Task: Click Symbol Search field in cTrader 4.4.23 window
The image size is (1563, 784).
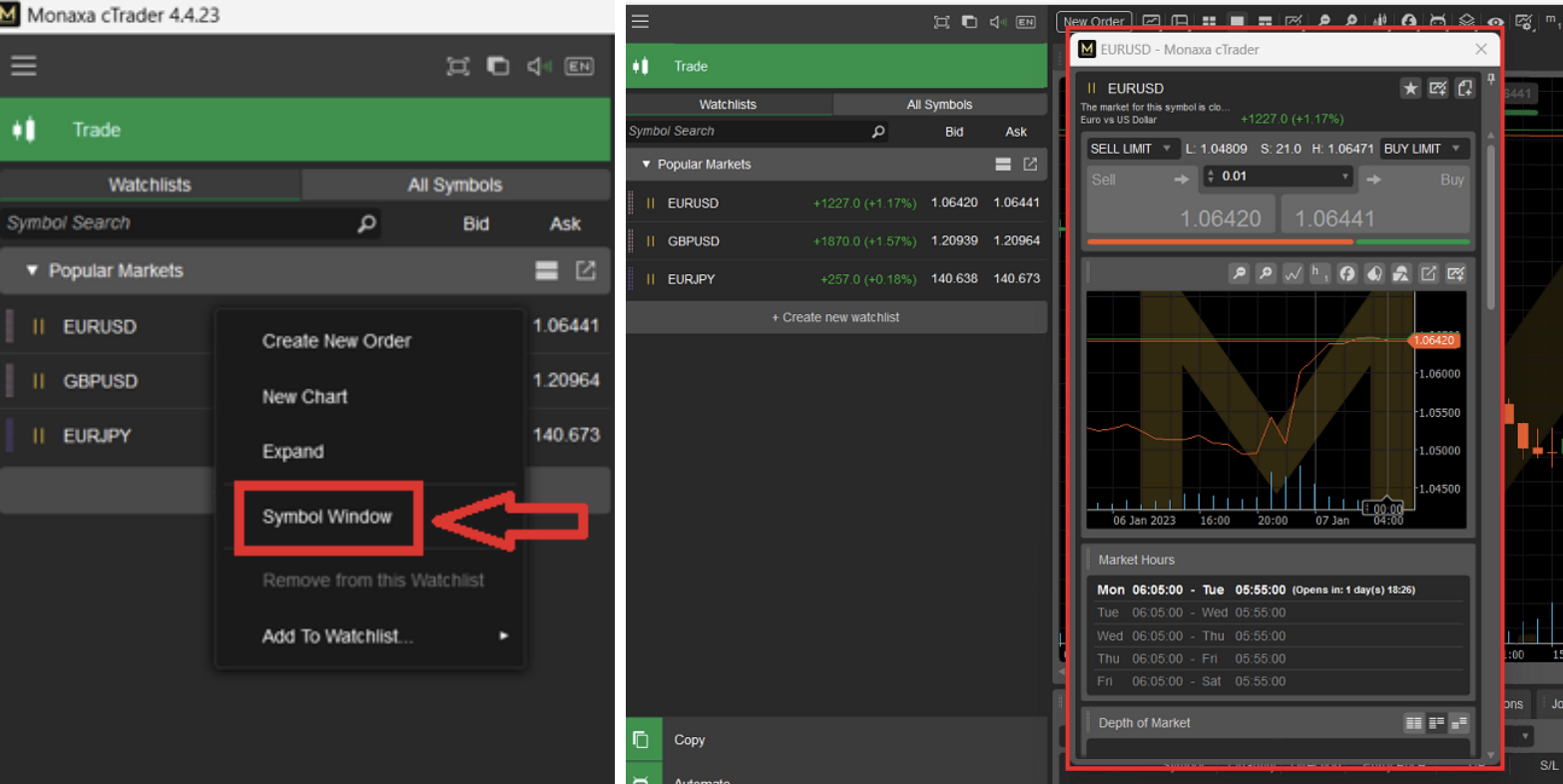Action: tap(190, 223)
